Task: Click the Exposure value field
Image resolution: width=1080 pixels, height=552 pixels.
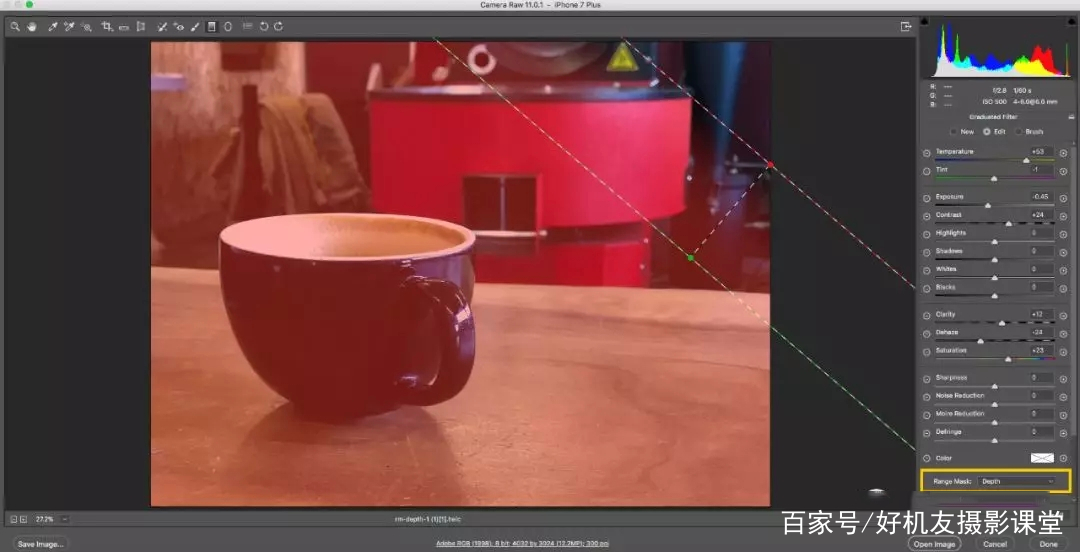Action: pos(1042,196)
